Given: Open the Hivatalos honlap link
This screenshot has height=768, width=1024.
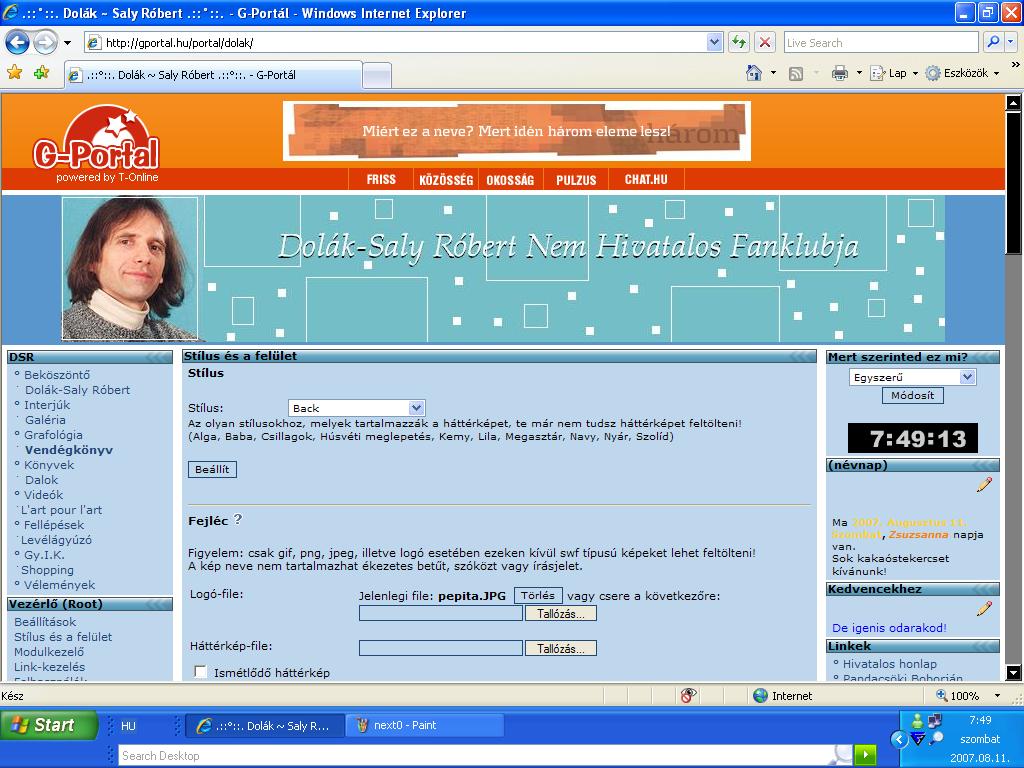Looking at the screenshot, I should 889,664.
